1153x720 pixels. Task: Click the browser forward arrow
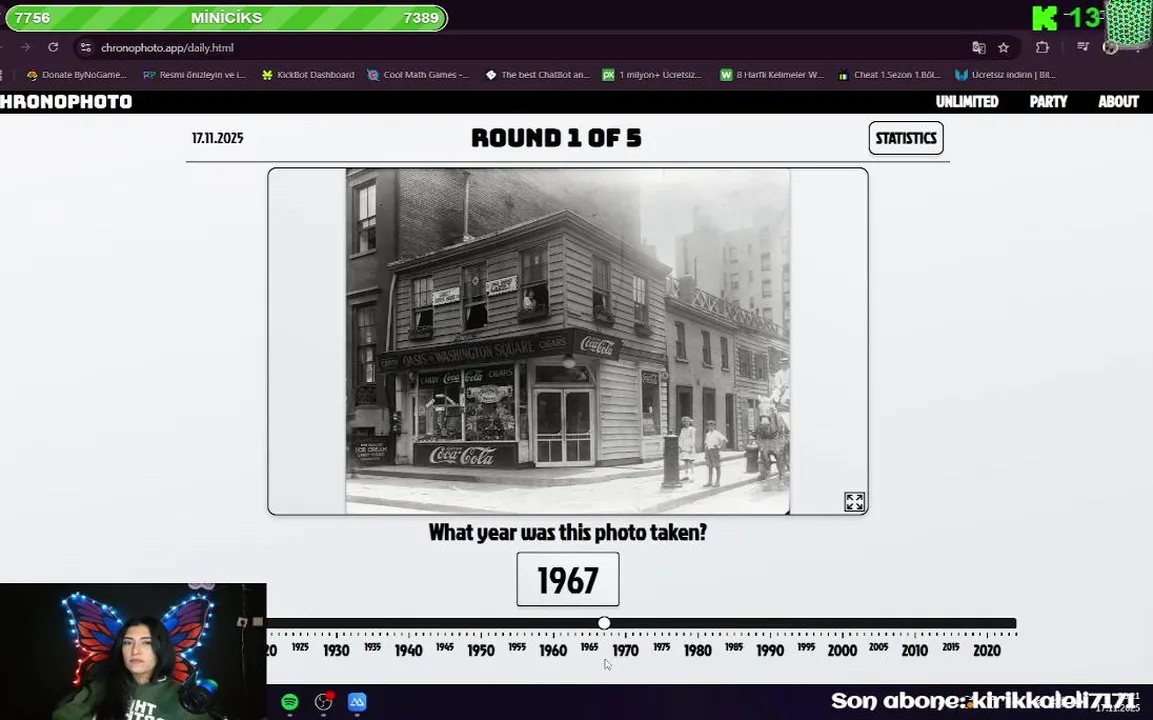coord(26,47)
